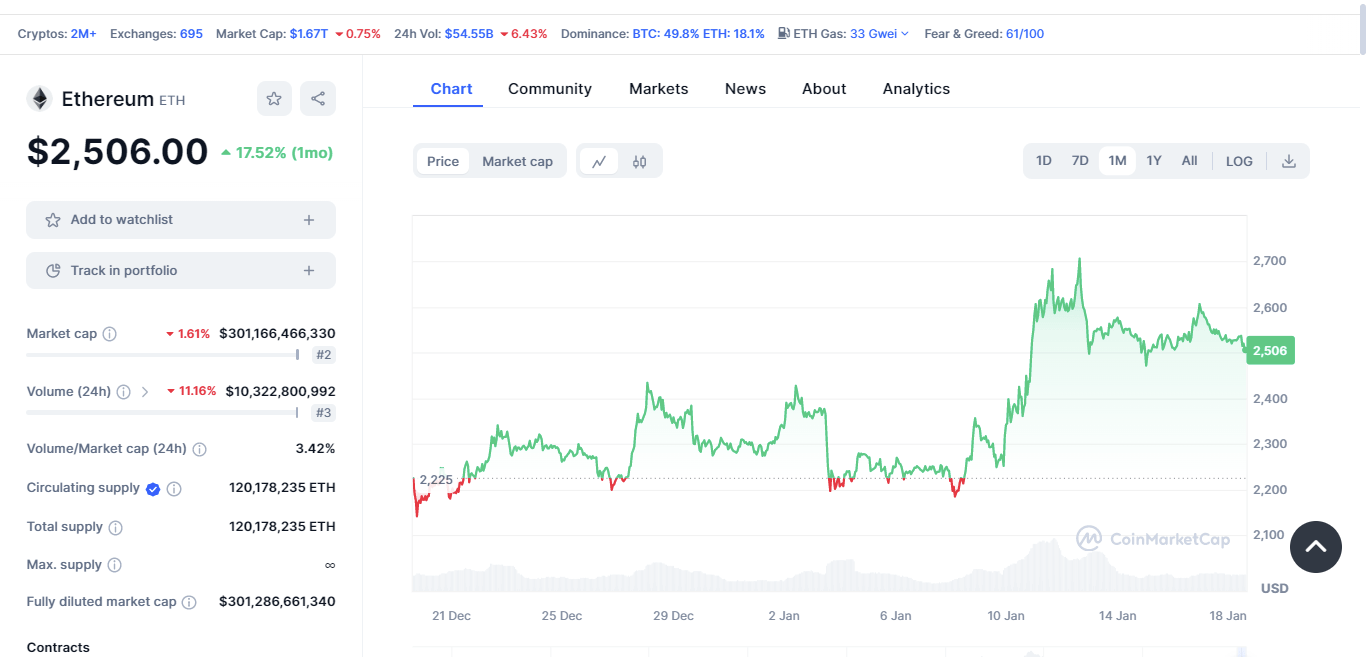Click the plus icon on Track in portfolio
This screenshot has height=657, width=1366.
point(309,271)
